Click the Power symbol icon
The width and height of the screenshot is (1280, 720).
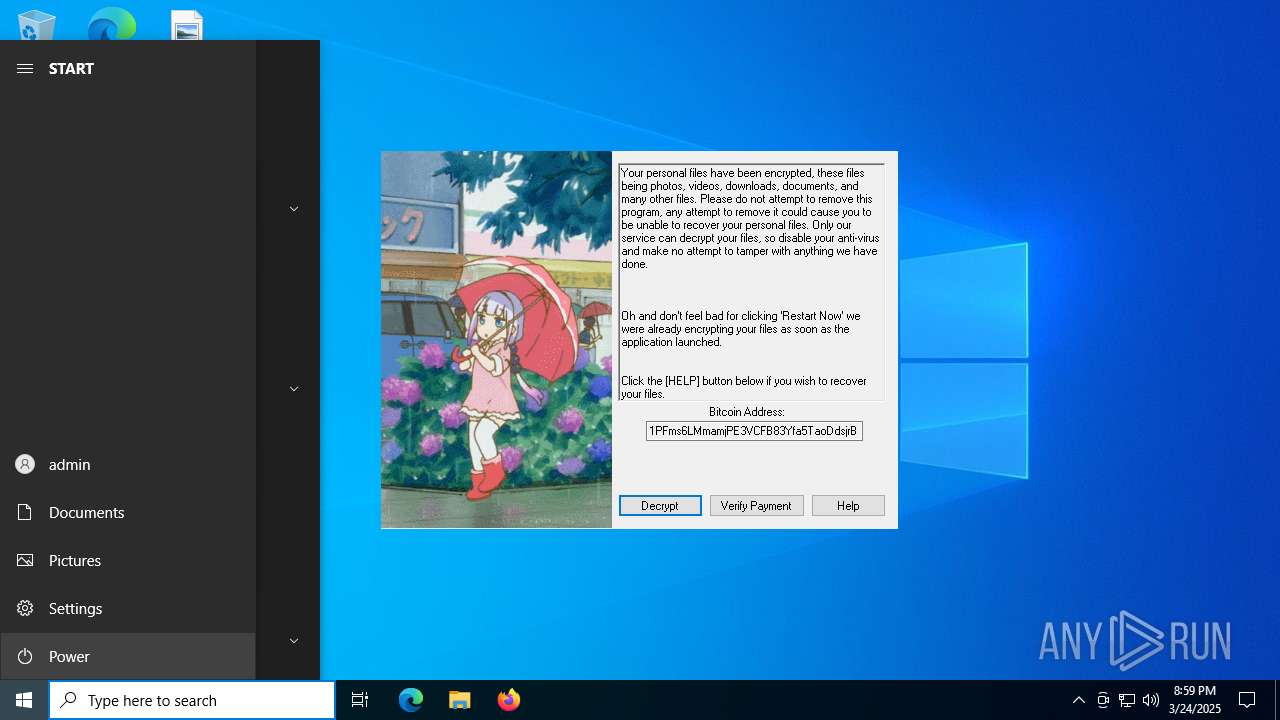(25, 656)
